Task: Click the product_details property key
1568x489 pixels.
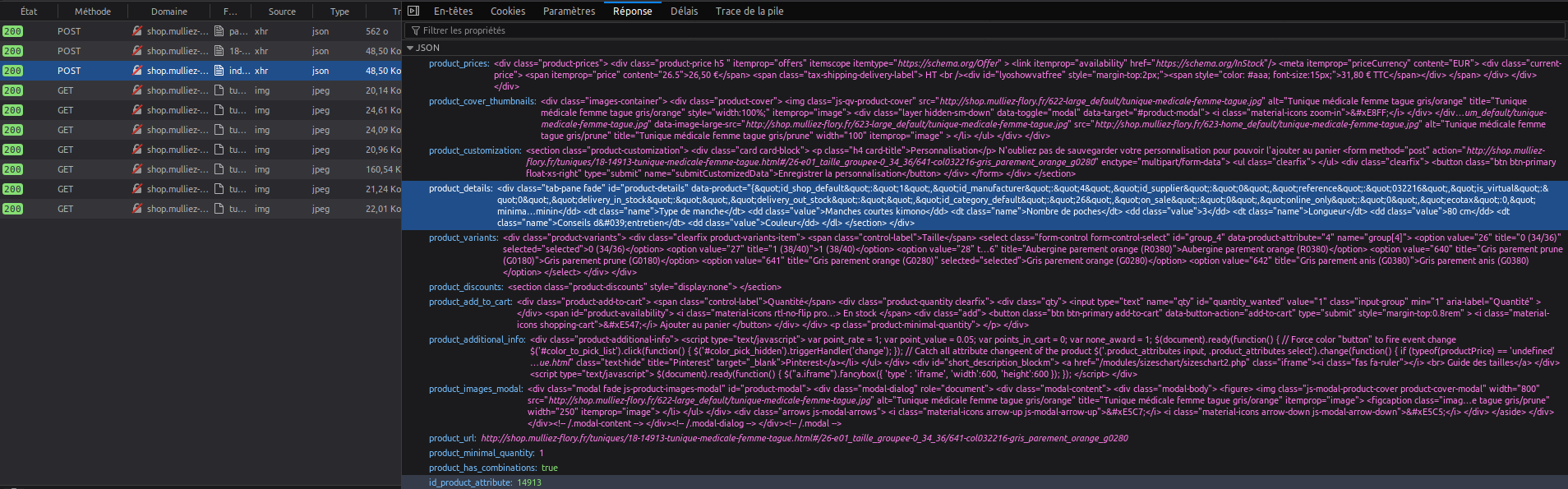Action: pyautogui.click(x=460, y=188)
